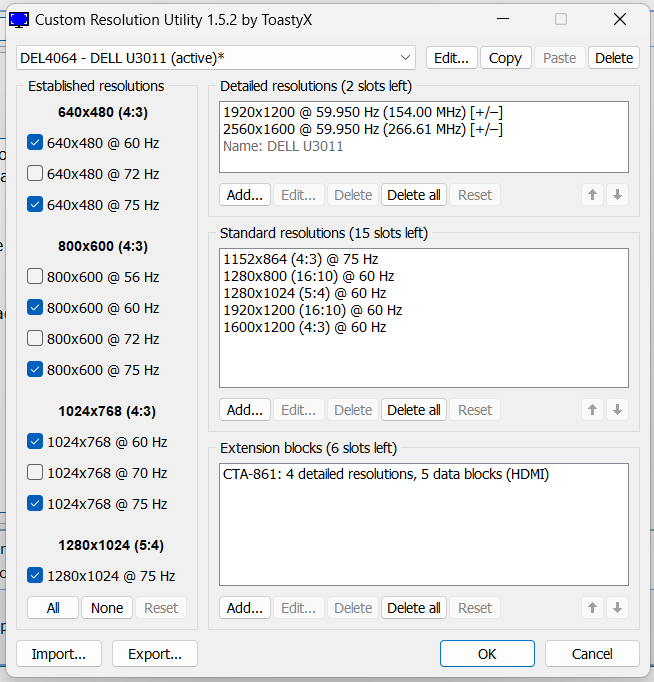The width and height of the screenshot is (654, 682).
Task: Click the CRU app icon in title bar
Action: click(19, 19)
